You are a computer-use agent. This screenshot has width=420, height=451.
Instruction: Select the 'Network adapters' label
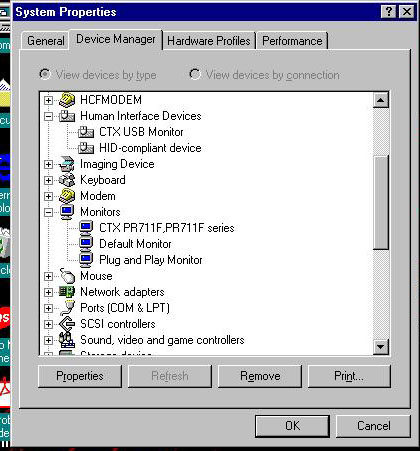pyautogui.click(x=122, y=292)
